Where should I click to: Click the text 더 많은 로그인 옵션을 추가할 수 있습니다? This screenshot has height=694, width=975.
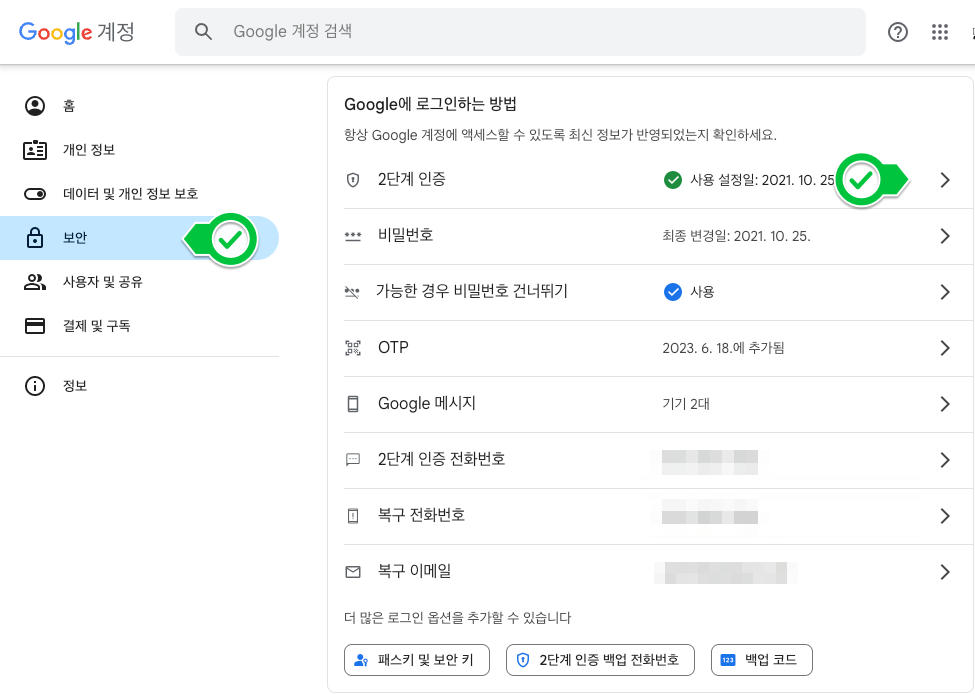[x=457, y=618]
